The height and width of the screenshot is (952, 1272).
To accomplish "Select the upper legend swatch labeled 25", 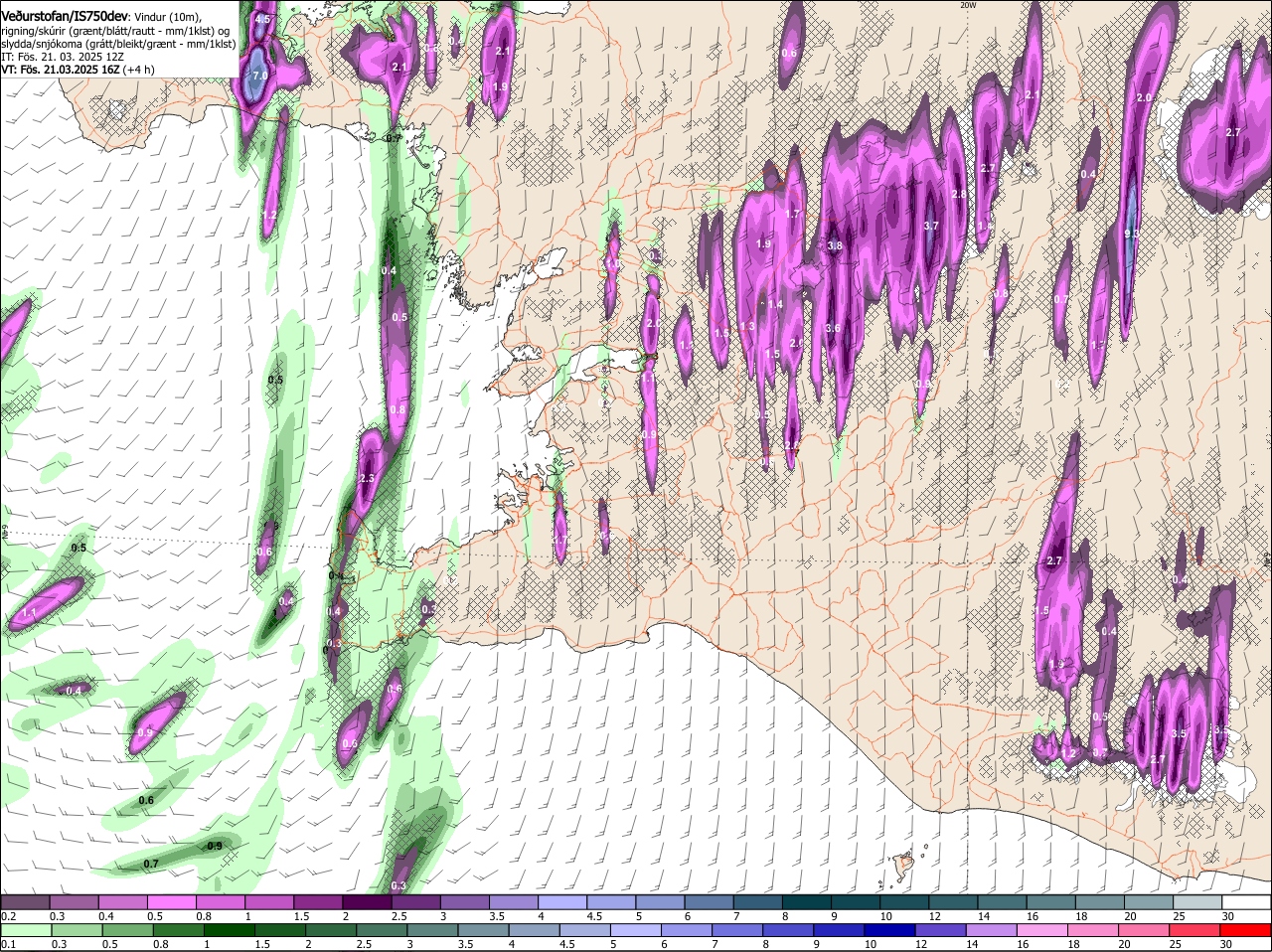I will pos(1198,901).
